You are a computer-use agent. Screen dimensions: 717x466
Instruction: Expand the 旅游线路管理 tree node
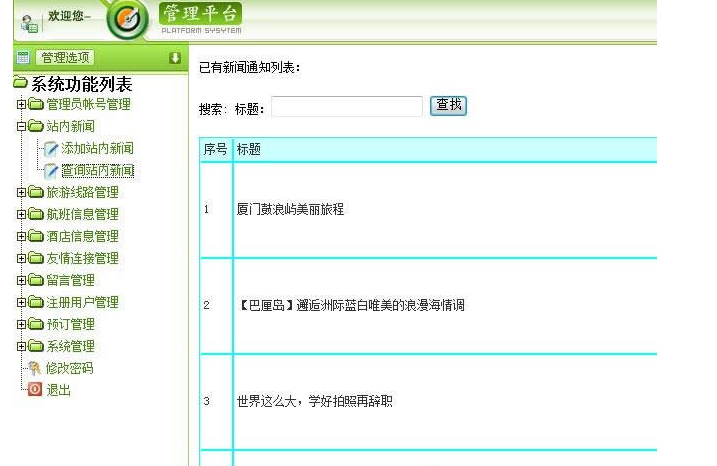click(x=21, y=193)
